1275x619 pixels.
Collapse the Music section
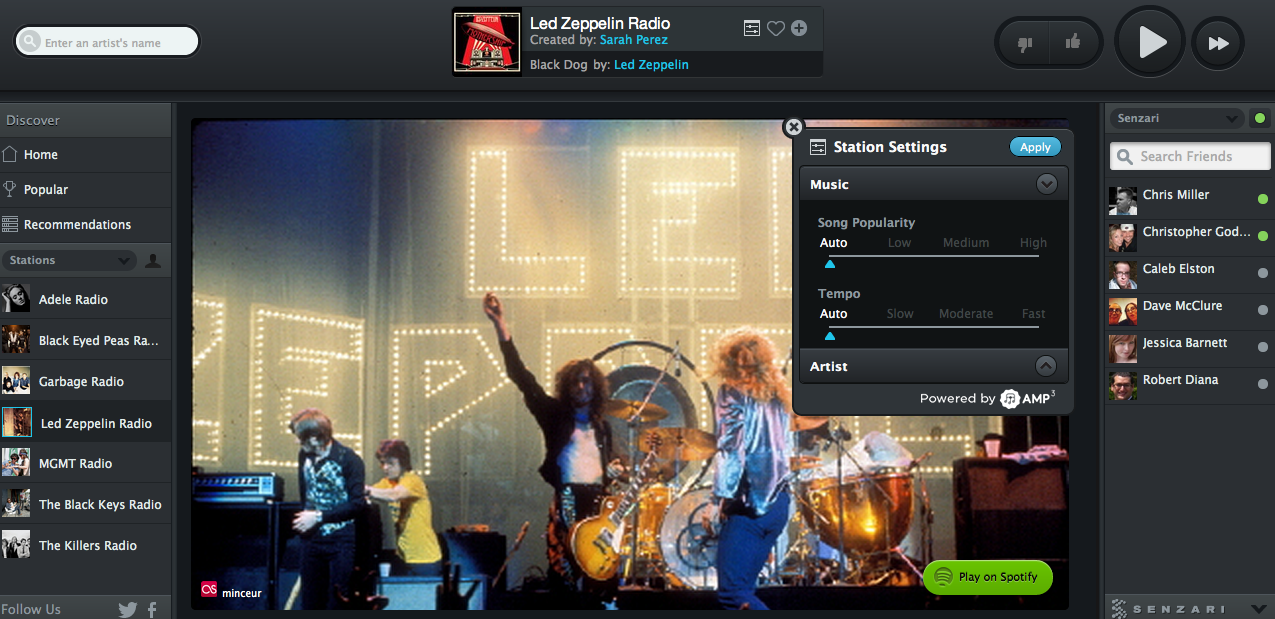pos(1046,184)
